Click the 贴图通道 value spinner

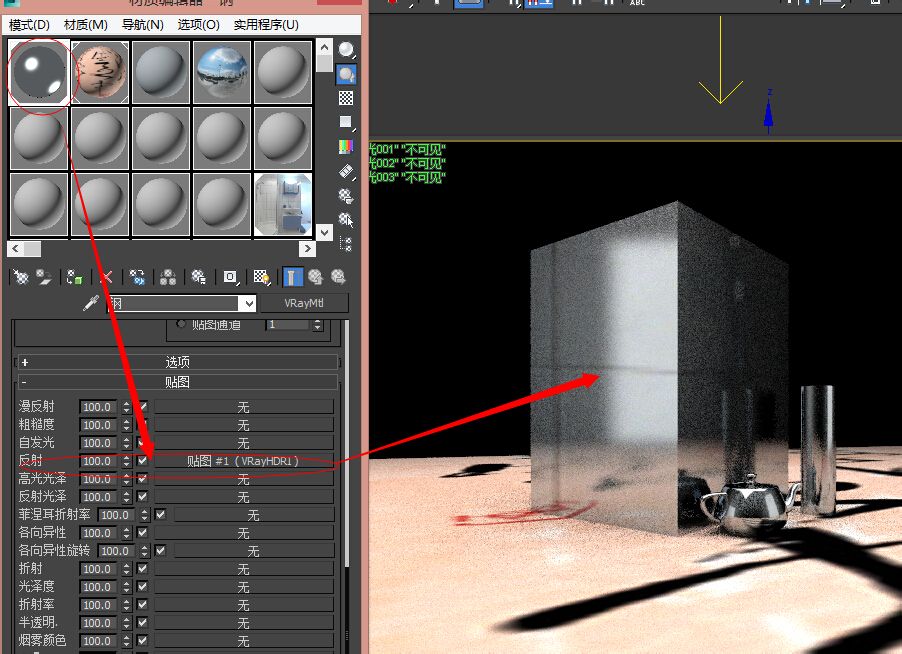pos(318,325)
